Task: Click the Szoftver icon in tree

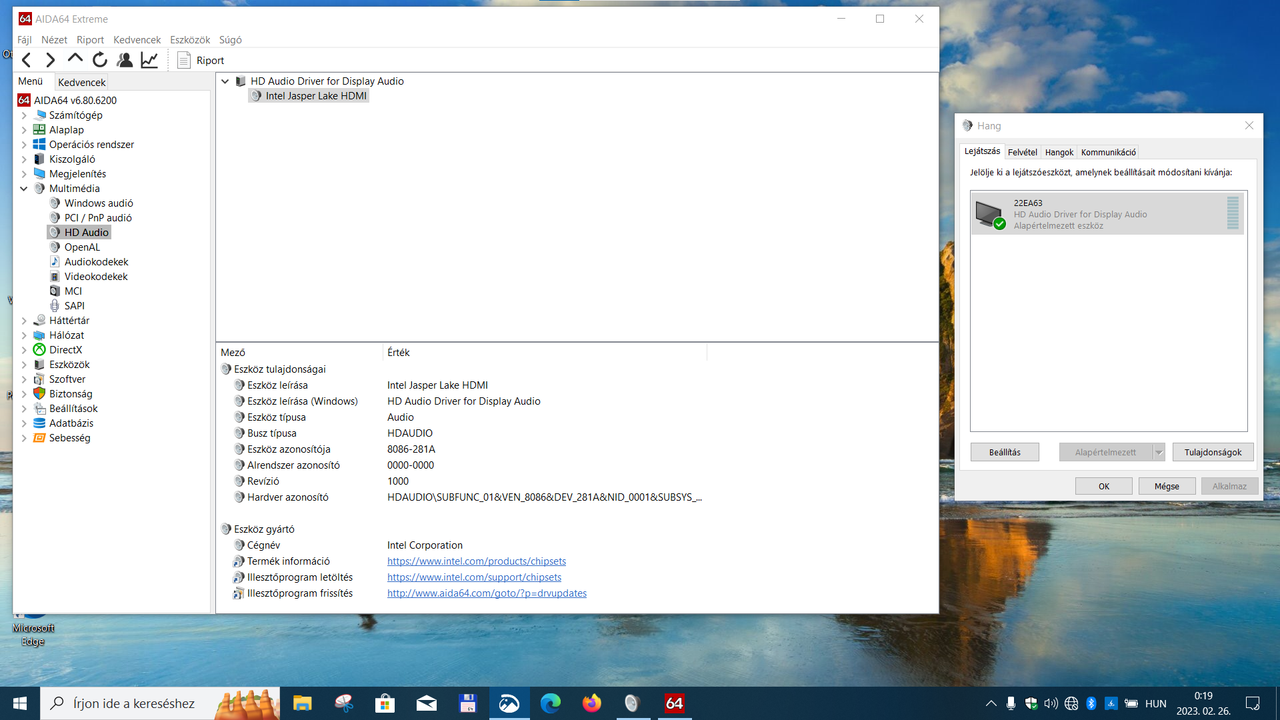Action: pyautogui.click(x=40, y=379)
